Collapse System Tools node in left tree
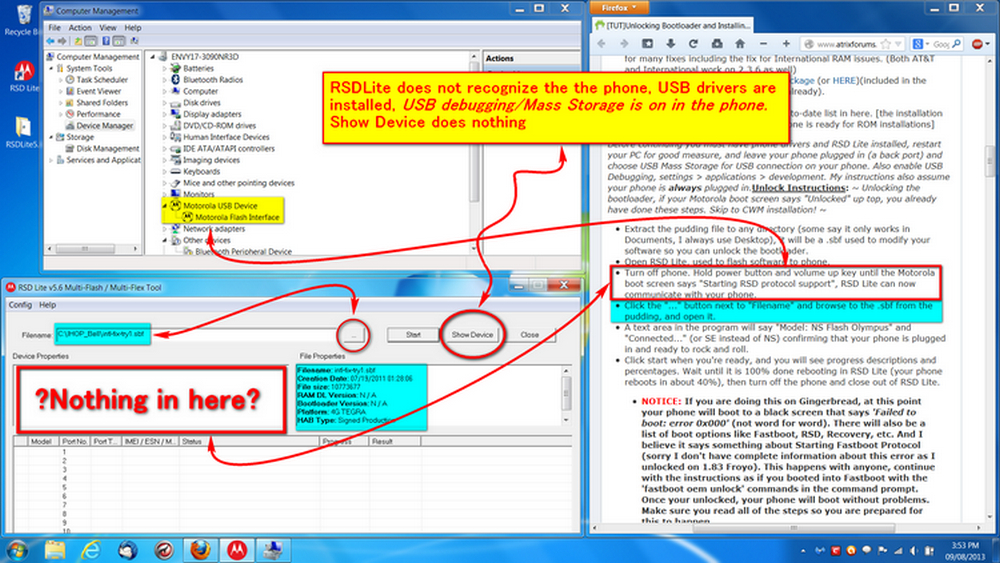The image size is (1000, 563). point(51,68)
